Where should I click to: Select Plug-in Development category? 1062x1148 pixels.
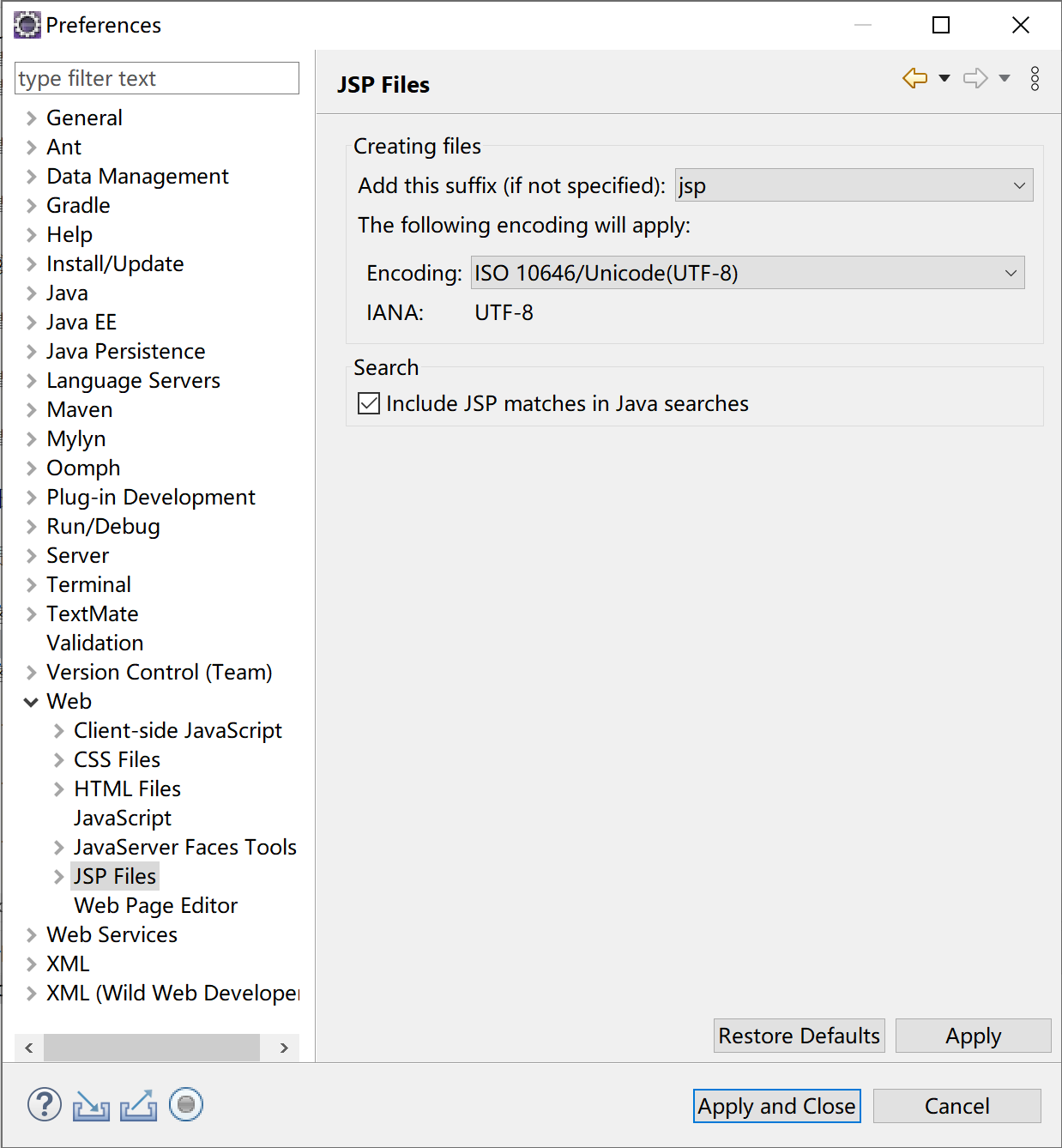click(x=151, y=497)
